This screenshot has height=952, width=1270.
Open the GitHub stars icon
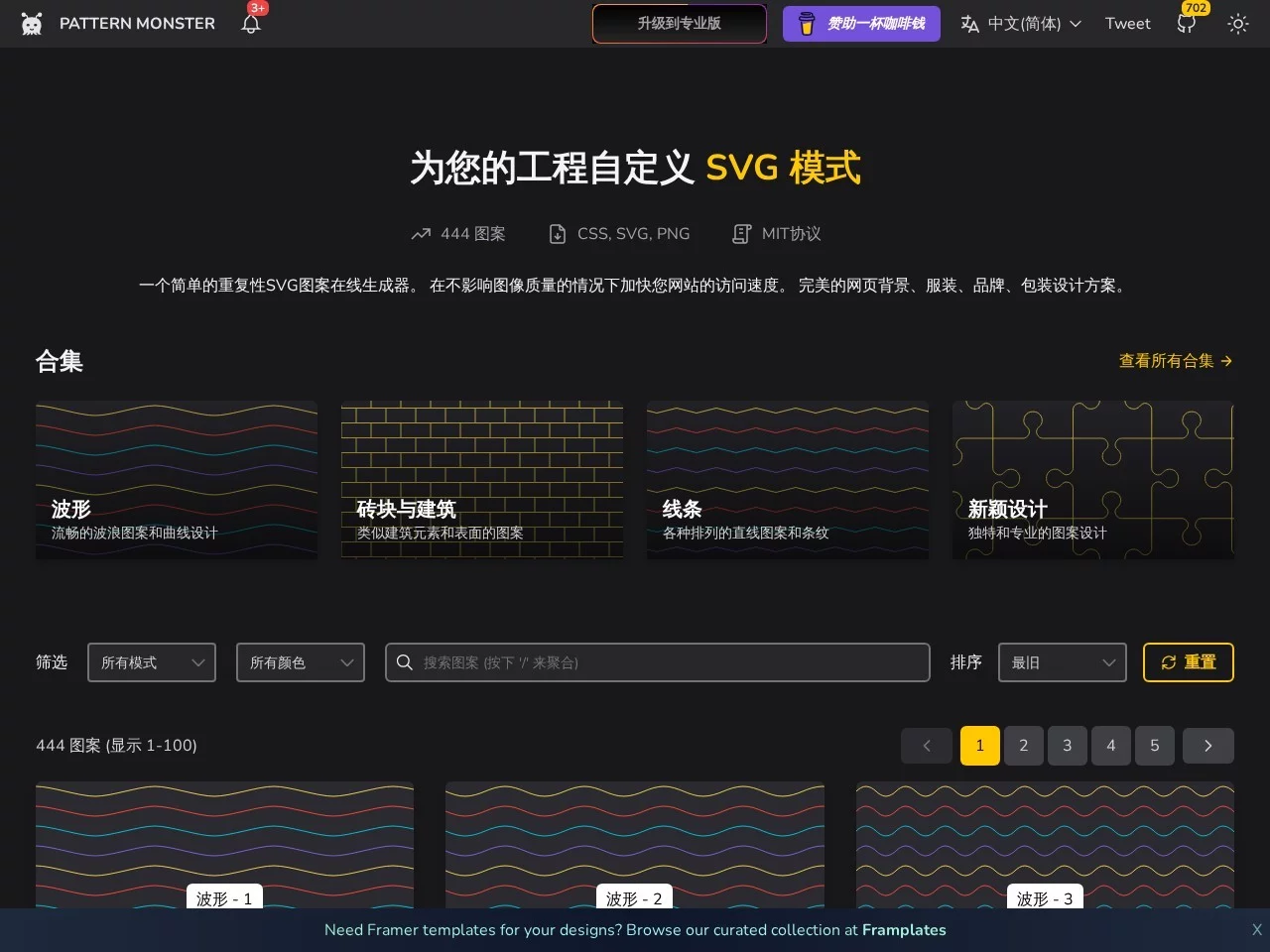pos(1186,24)
